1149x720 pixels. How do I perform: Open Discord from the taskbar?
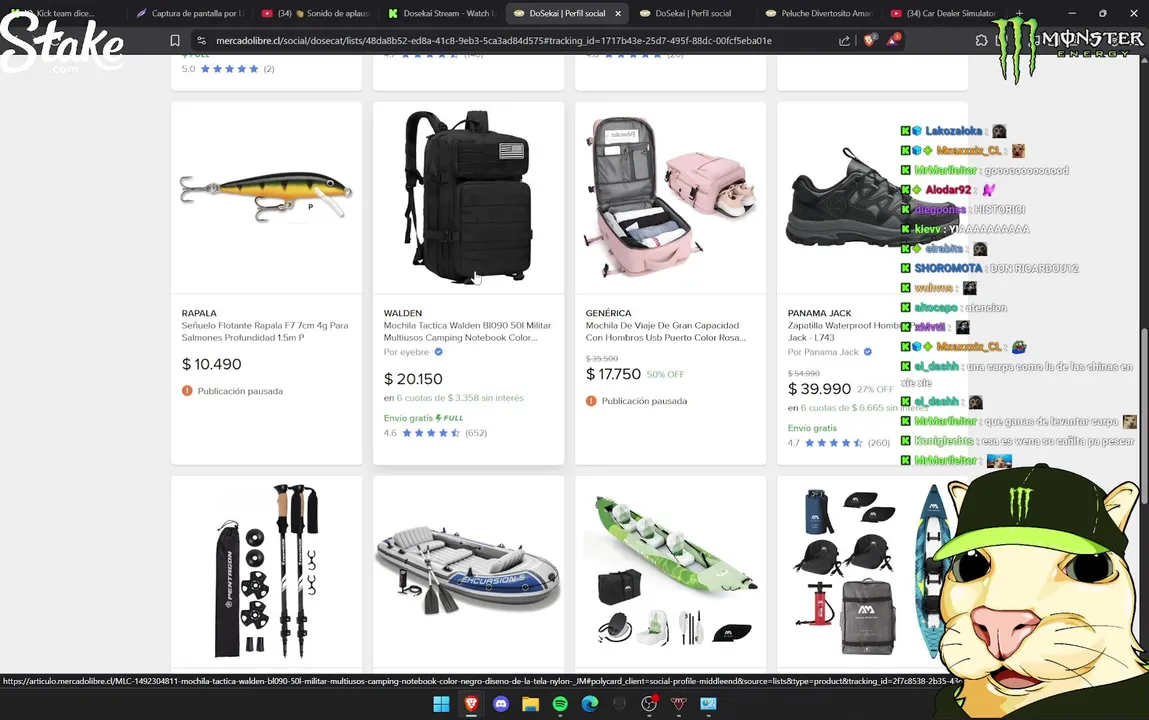[x=501, y=704]
